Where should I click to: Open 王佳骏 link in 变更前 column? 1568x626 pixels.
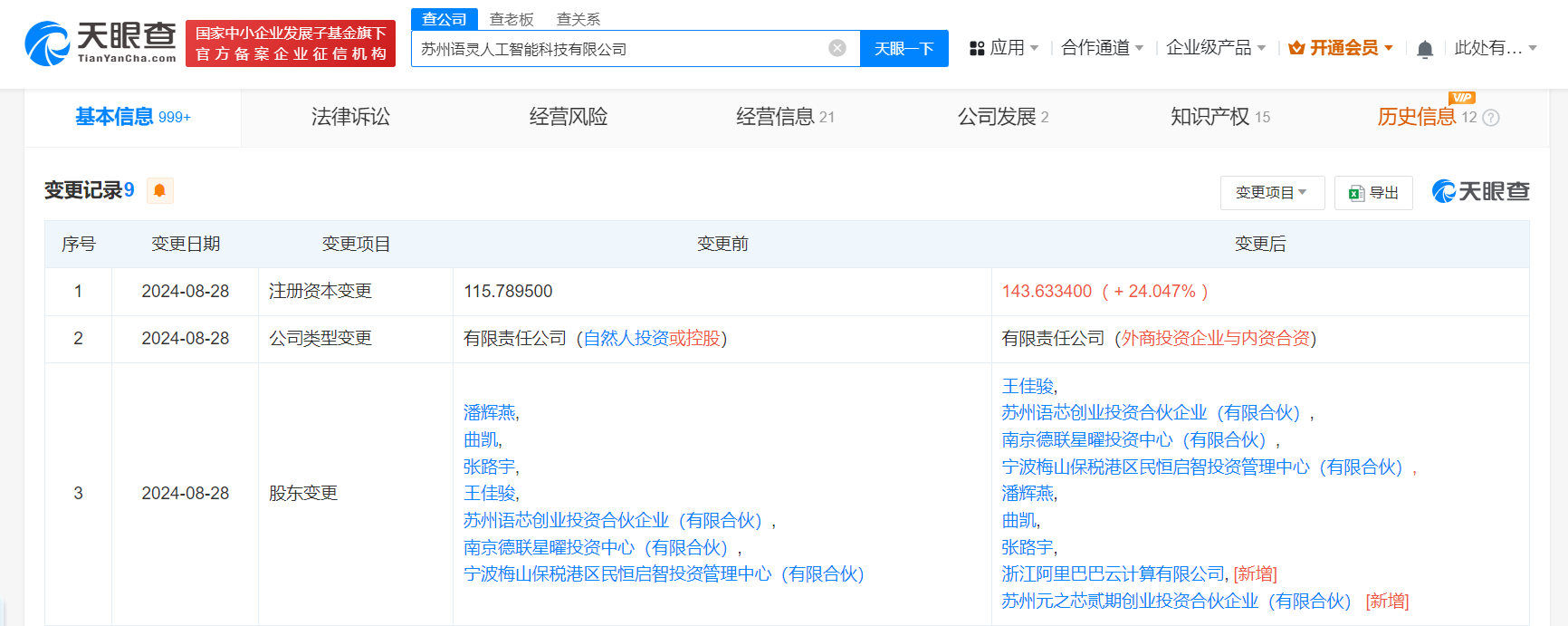[490, 494]
